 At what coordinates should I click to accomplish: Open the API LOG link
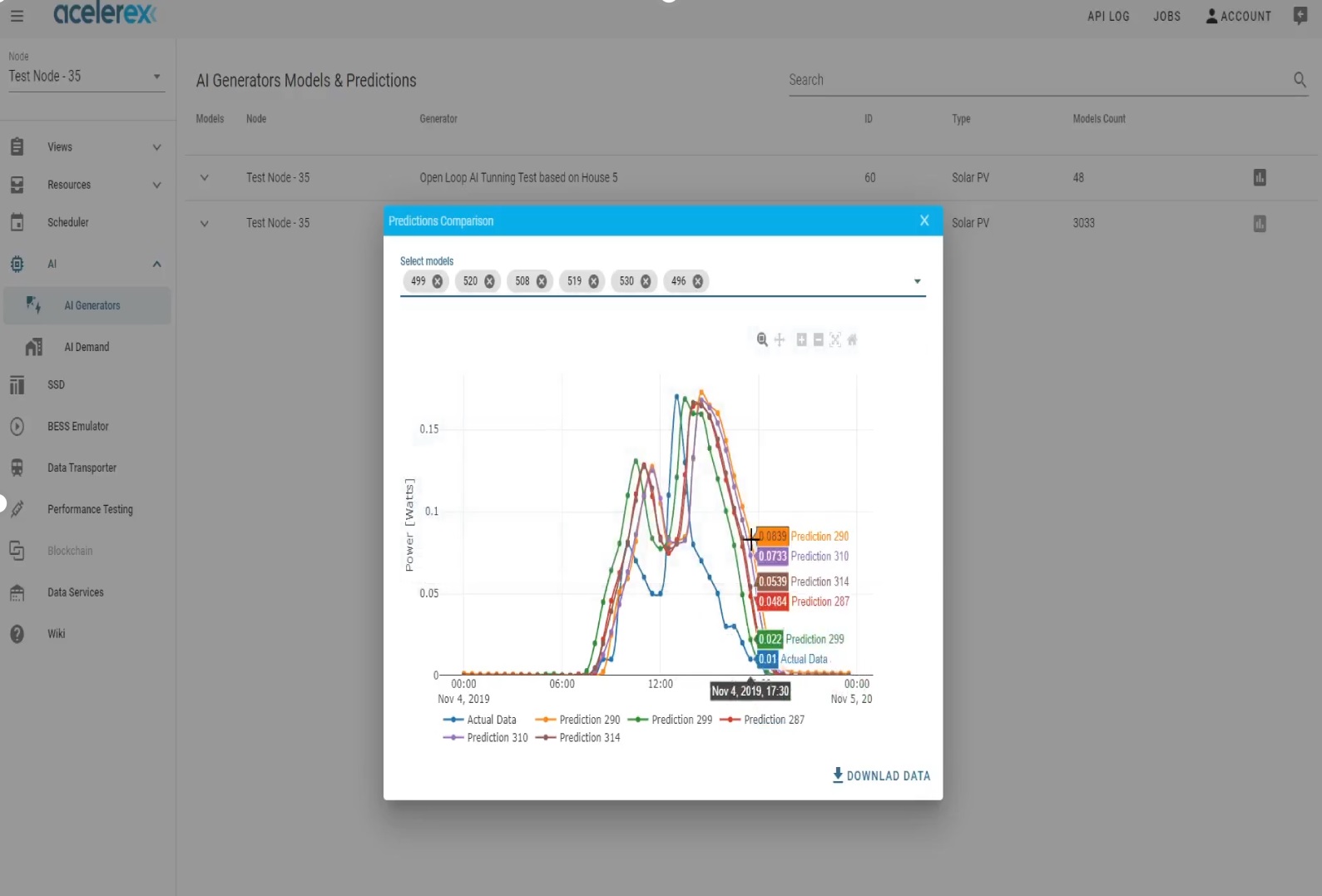click(1108, 16)
